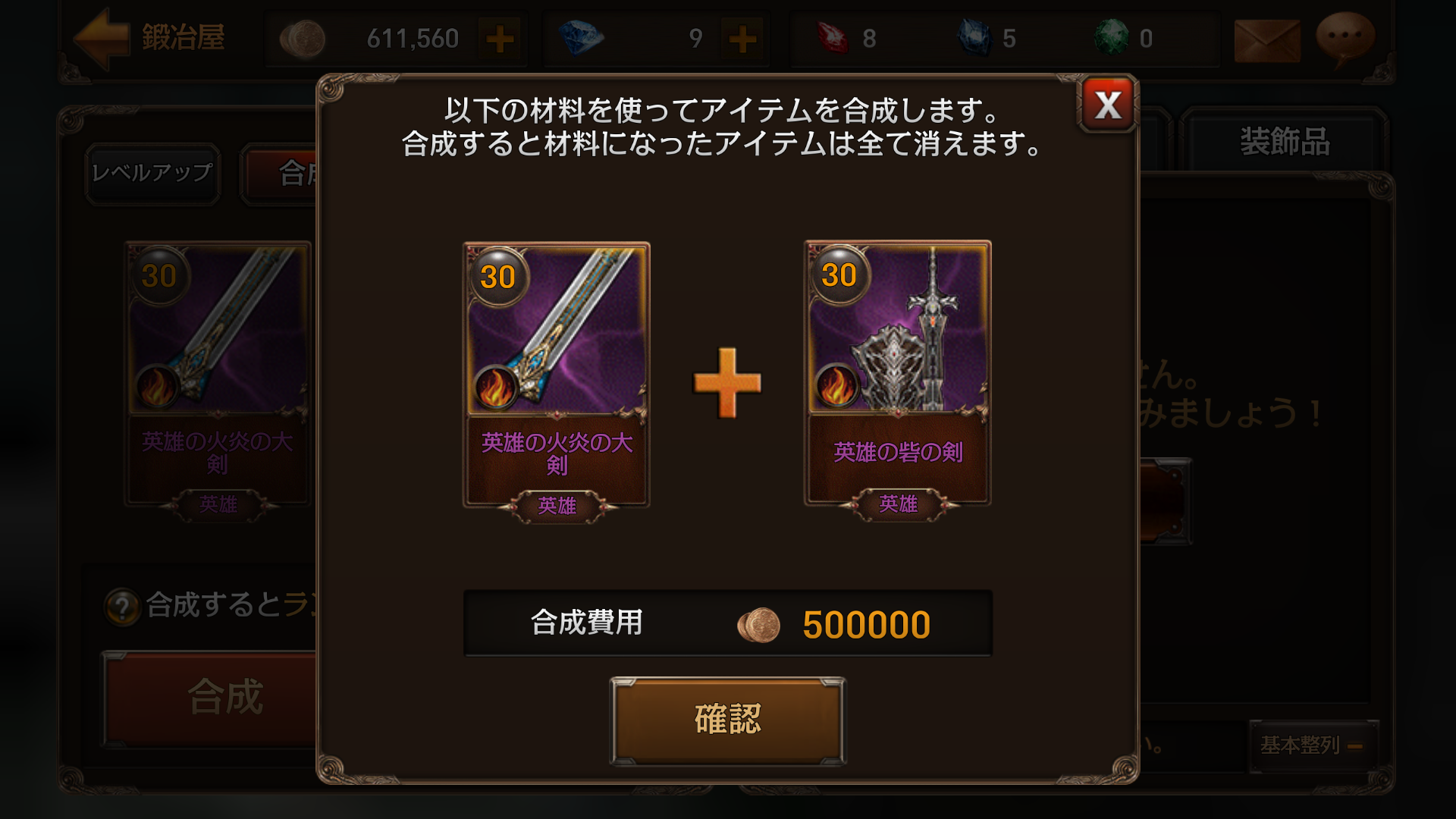This screenshot has width=1456, height=819.
Task: Open 基本整列 sort dropdown
Action: [1313, 745]
